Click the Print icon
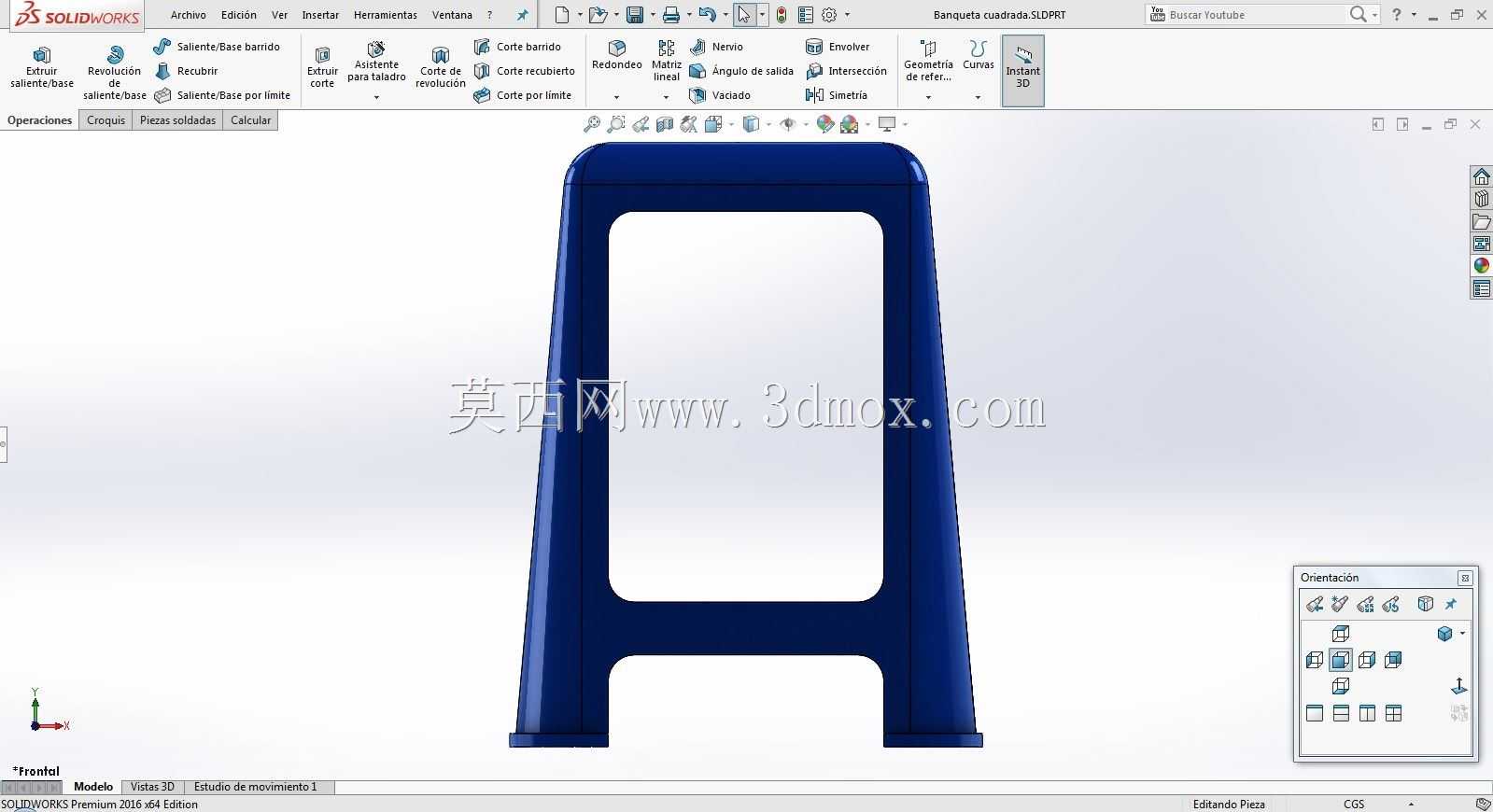The width and height of the screenshot is (1493, 812). point(670,15)
